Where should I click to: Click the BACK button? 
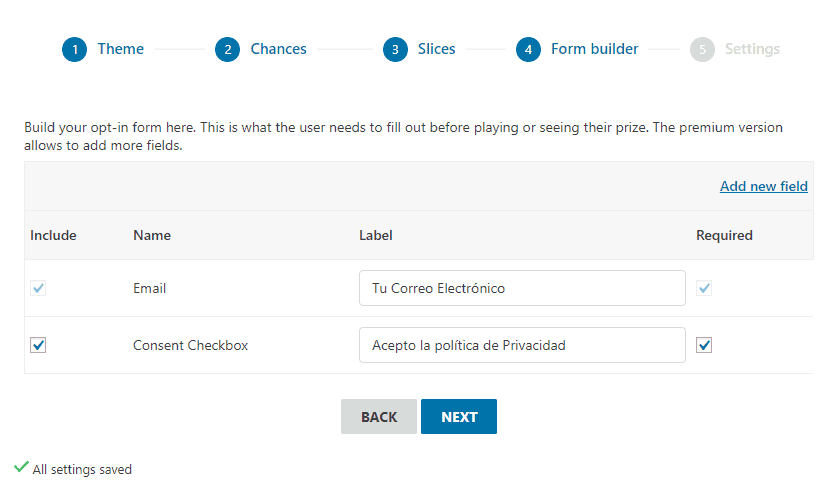(x=379, y=416)
